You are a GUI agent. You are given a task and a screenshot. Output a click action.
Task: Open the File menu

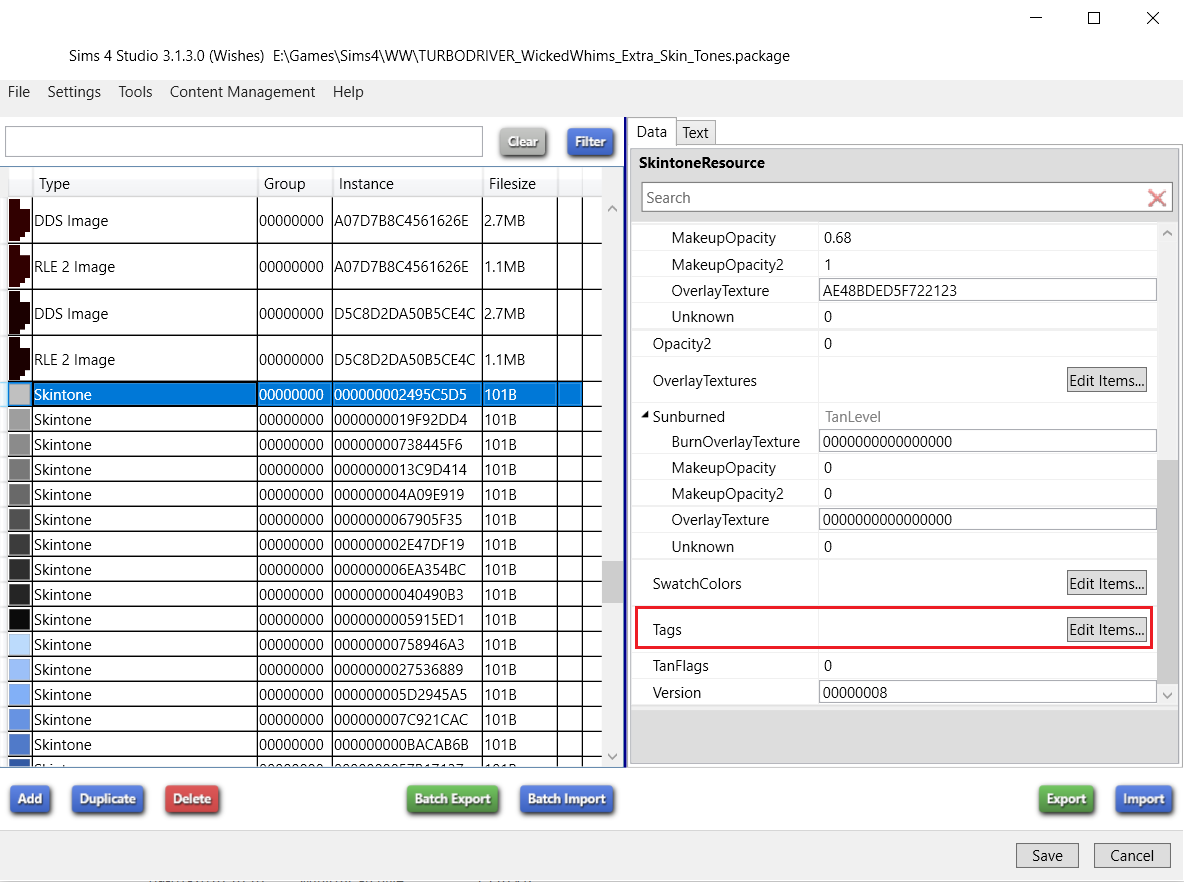coord(19,92)
